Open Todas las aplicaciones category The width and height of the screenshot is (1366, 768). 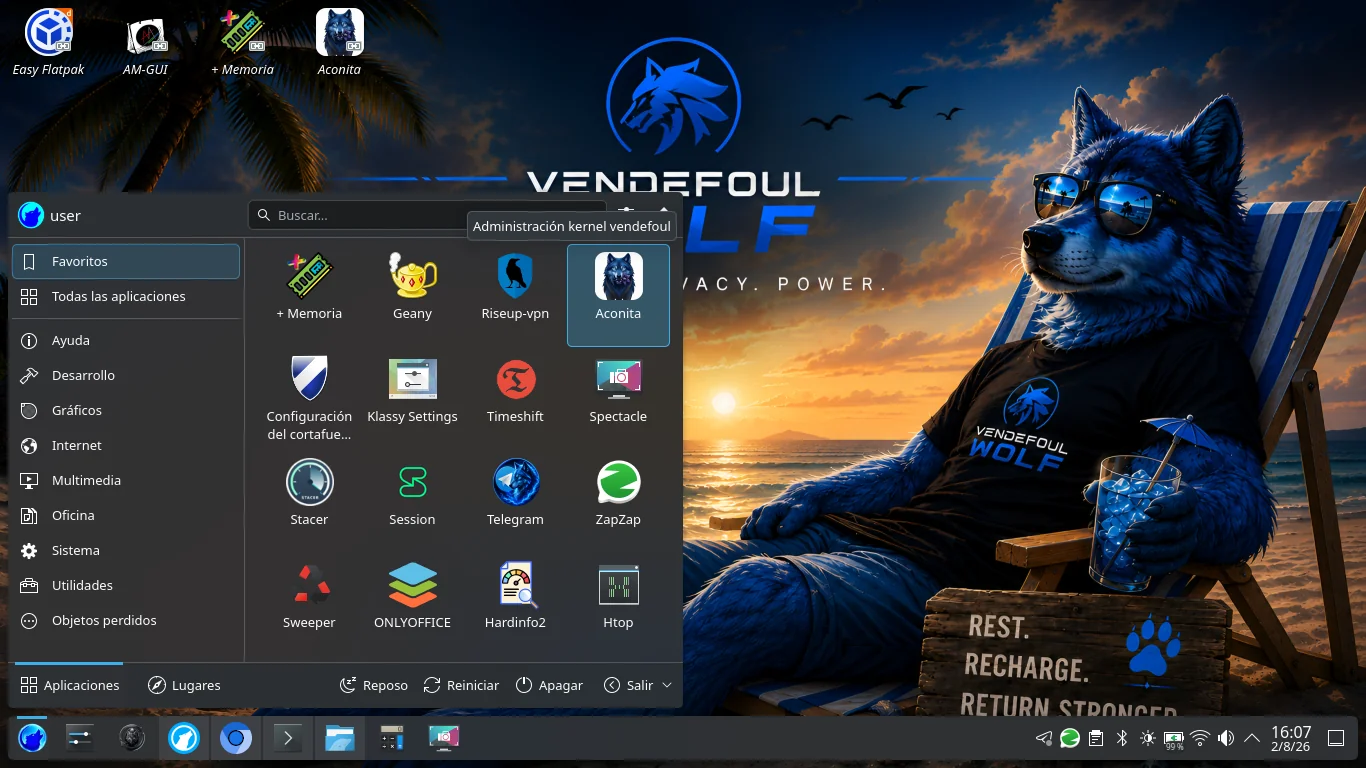coord(126,296)
